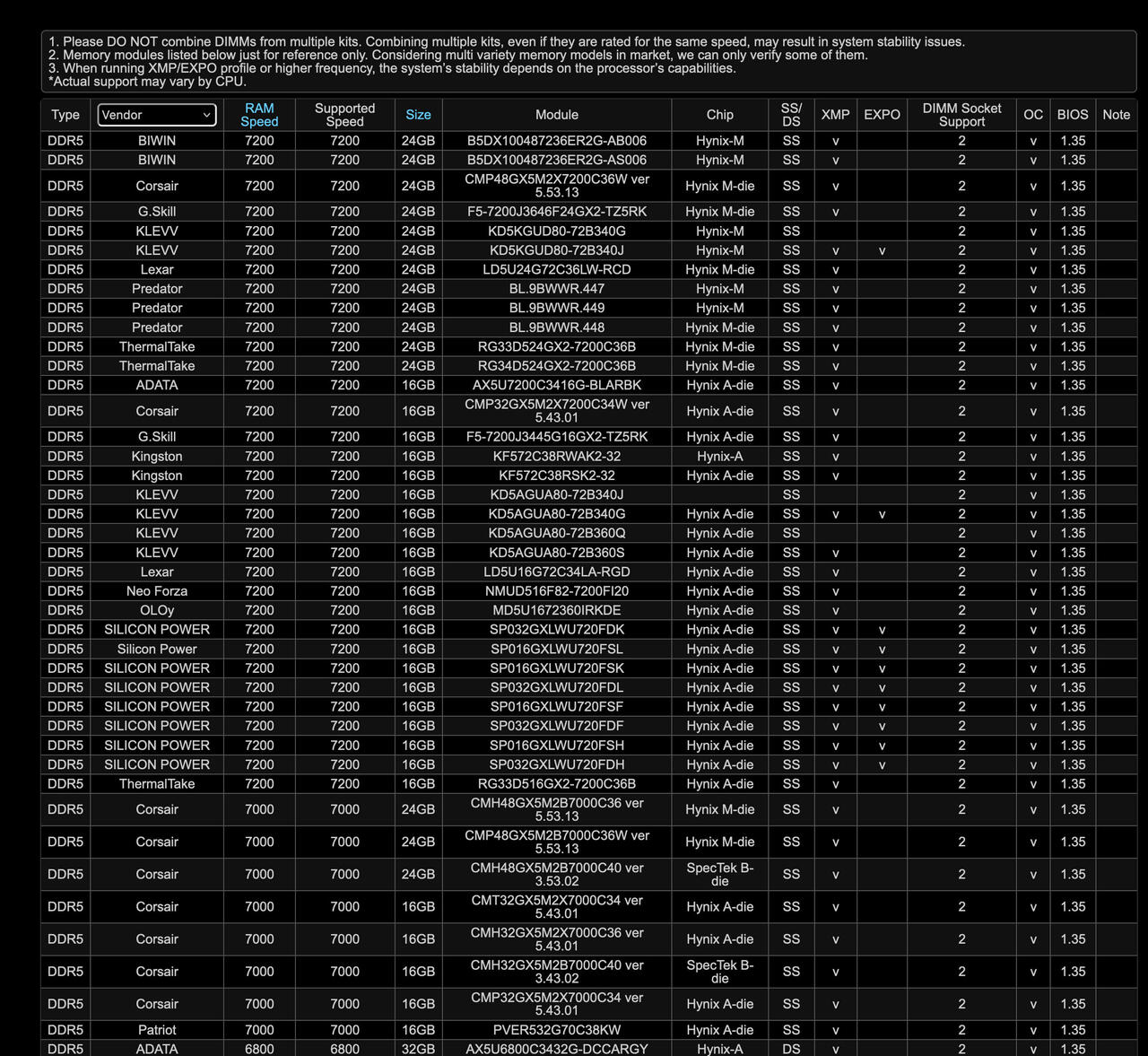The image size is (1148, 1056).
Task: Select module B5DX100487236ER2G-AS006
Action: (x=557, y=160)
